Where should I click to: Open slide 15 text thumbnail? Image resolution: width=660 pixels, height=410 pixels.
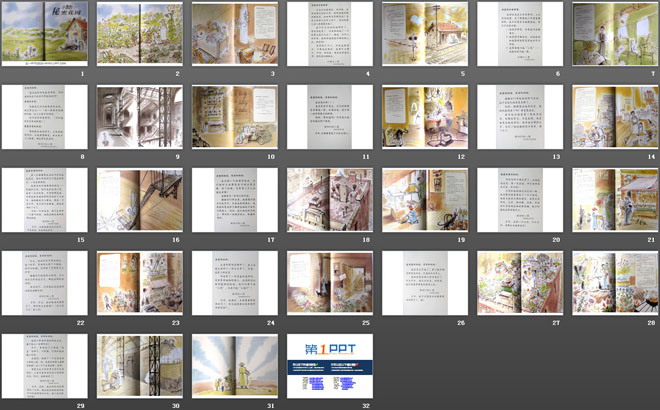coord(45,200)
